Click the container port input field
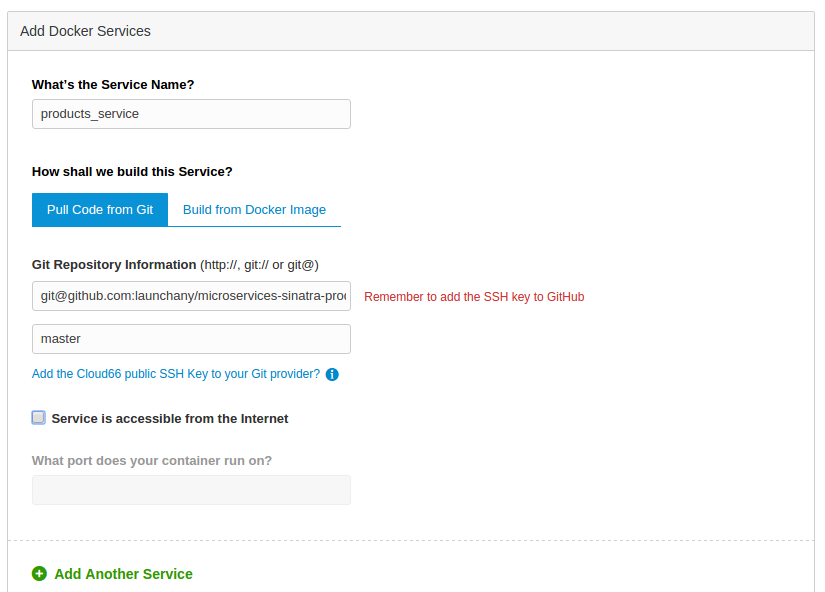The image size is (825, 592). [191, 490]
